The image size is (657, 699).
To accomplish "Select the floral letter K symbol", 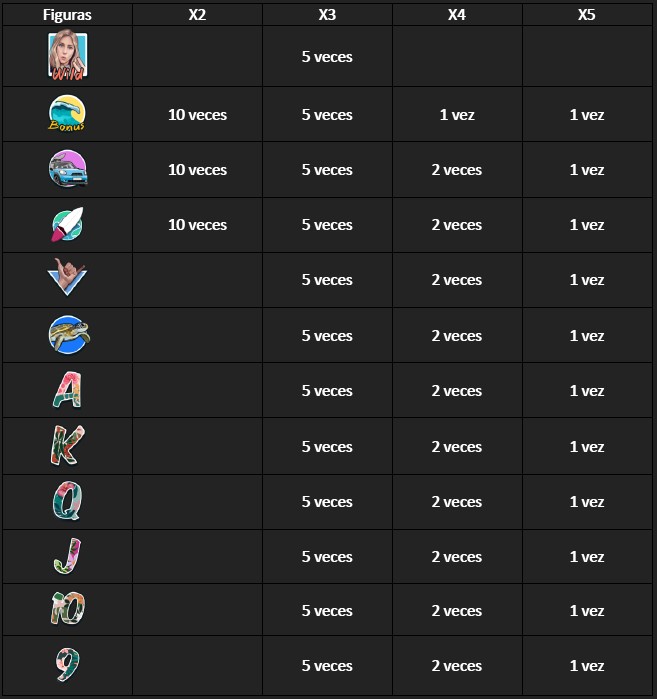I will point(67,445).
